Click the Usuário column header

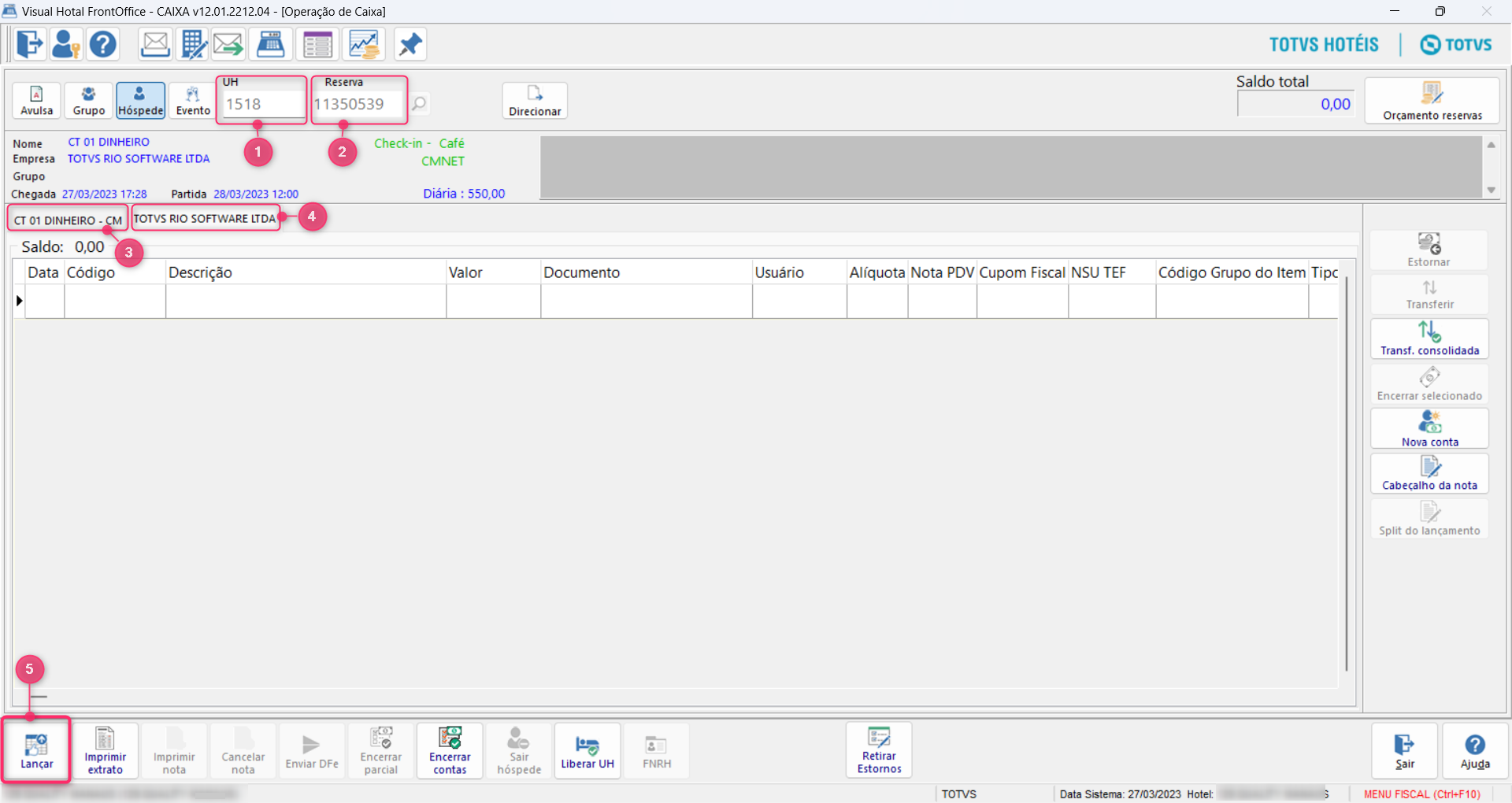pos(800,272)
